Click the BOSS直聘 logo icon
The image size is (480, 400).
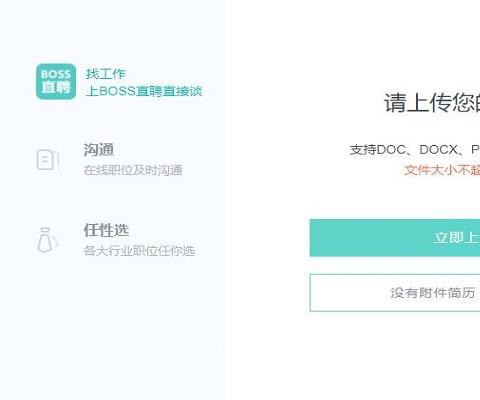point(56,82)
